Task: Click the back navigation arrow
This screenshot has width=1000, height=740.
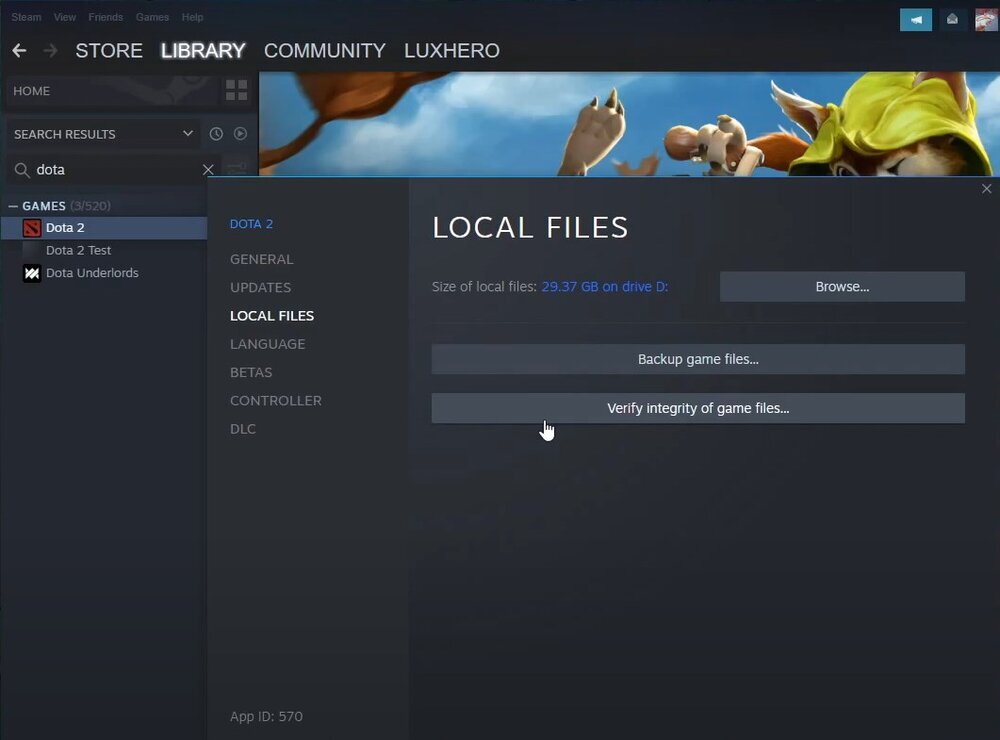Action: click(x=19, y=50)
